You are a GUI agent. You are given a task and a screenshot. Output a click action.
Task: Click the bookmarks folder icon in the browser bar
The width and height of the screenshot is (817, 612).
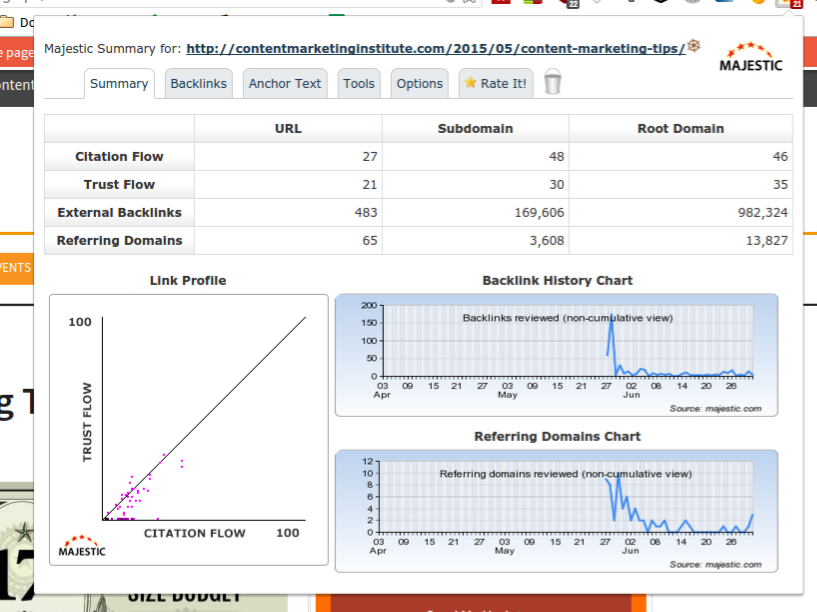(7, 22)
